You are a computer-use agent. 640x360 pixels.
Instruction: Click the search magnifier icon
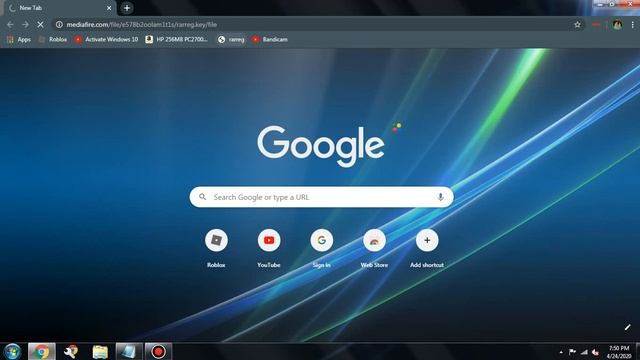point(202,197)
